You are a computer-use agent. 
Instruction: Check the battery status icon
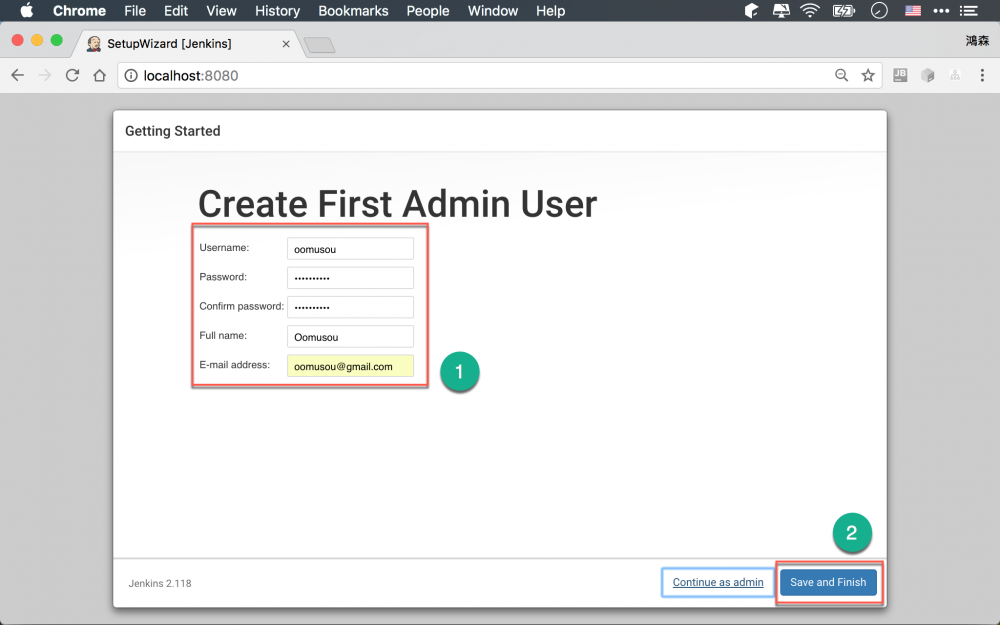pyautogui.click(x=843, y=11)
